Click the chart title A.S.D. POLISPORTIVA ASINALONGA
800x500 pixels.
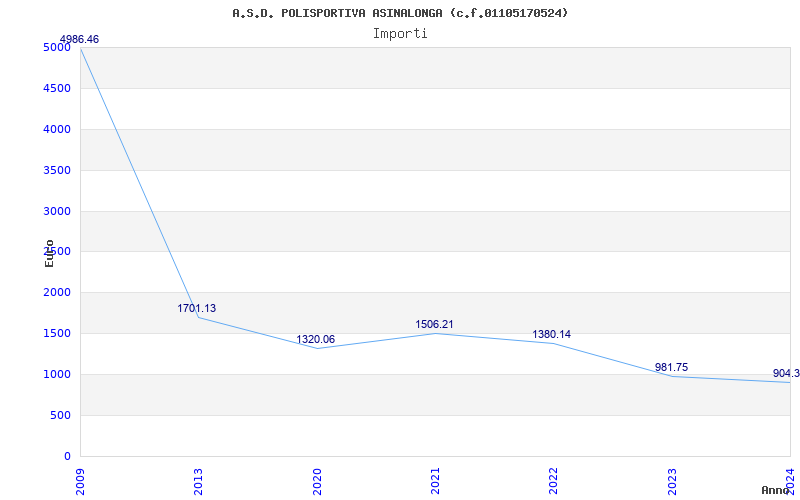tap(400, 13)
